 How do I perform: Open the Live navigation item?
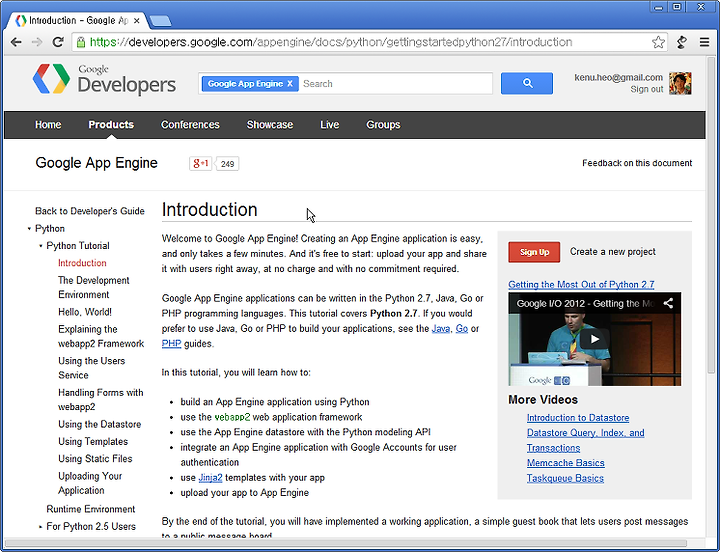tap(330, 125)
